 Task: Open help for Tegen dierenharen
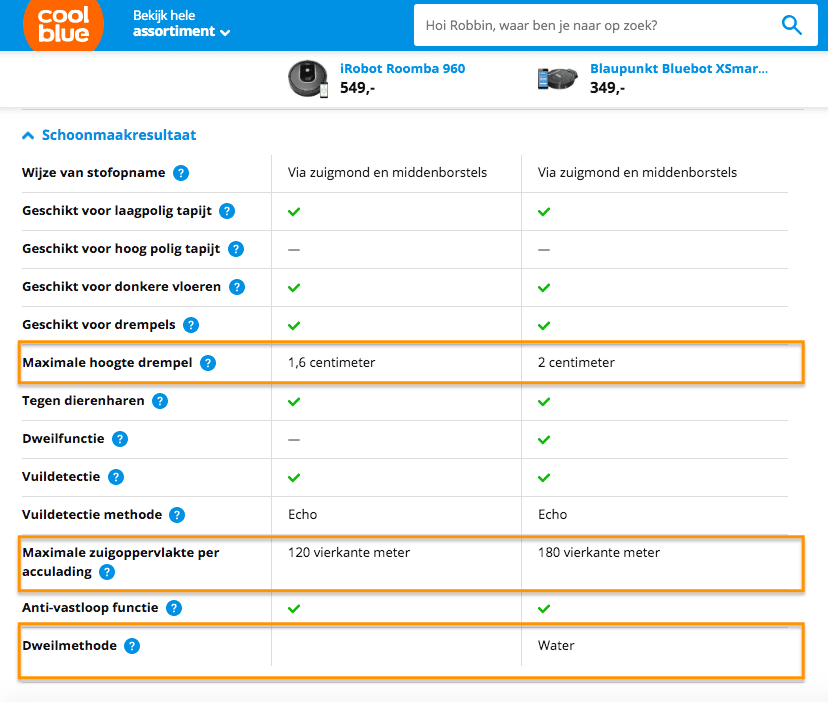(160, 401)
